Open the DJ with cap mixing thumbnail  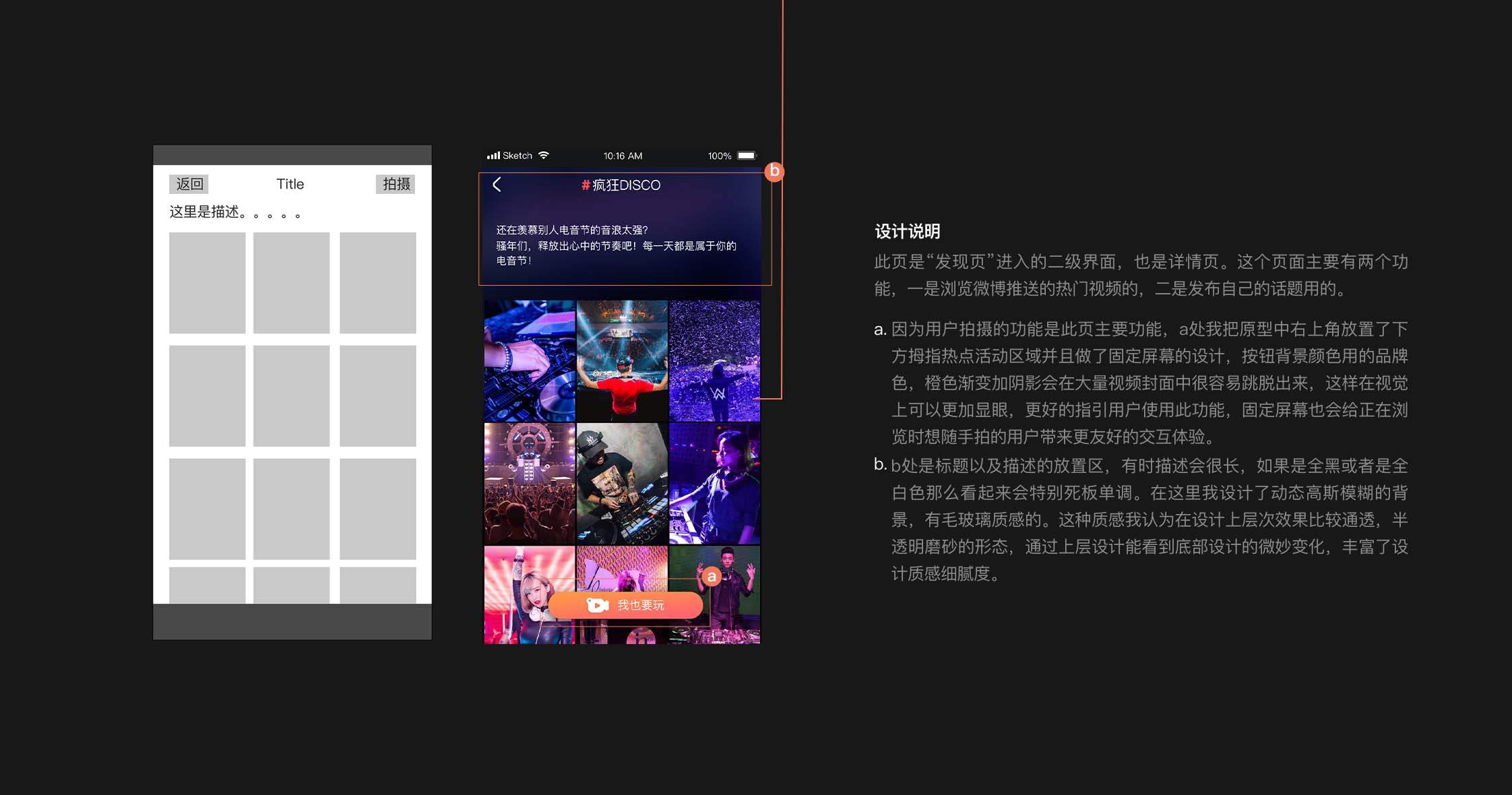(x=622, y=483)
